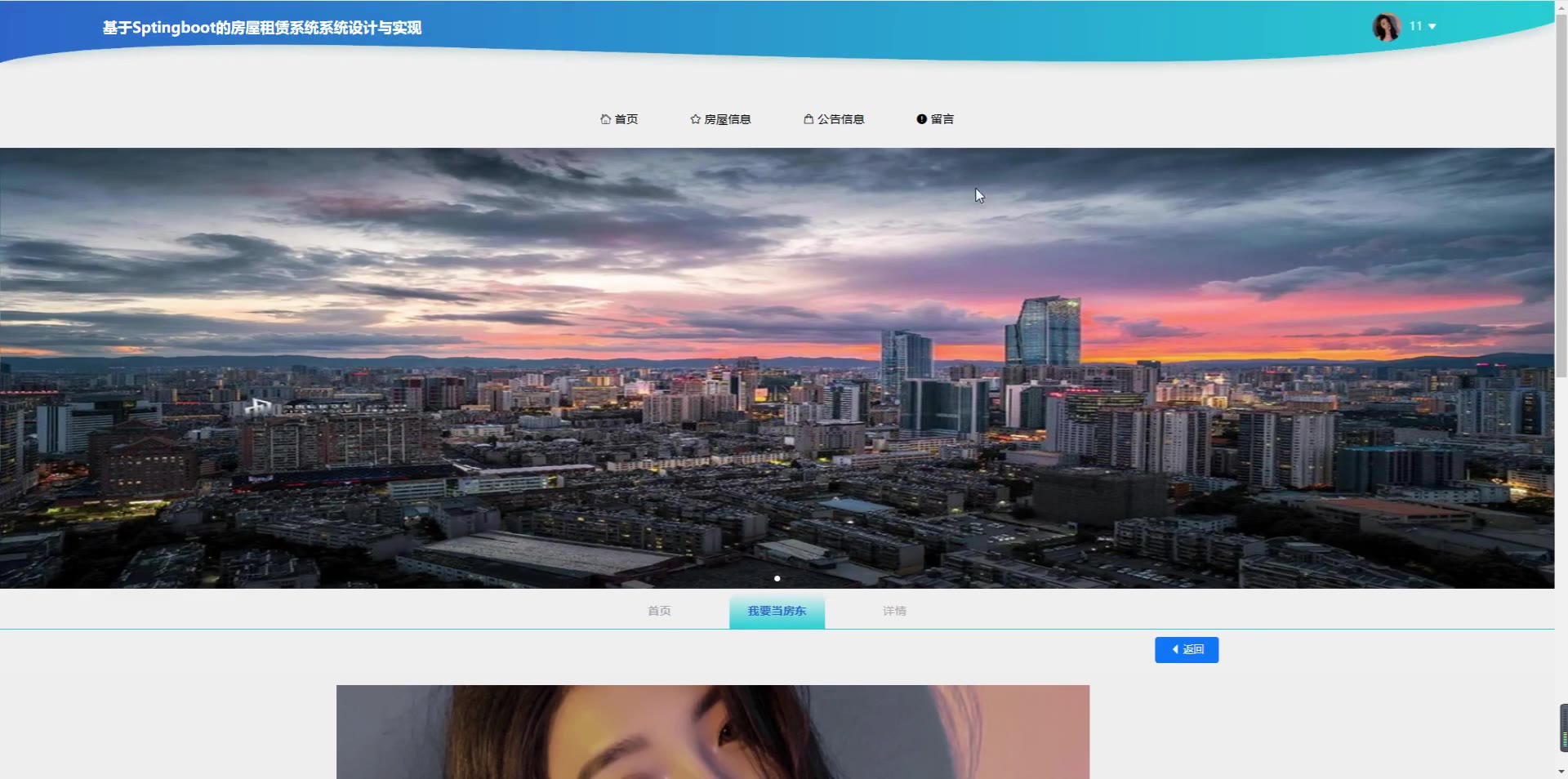The width and height of the screenshot is (1568, 779).
Task: Click the username 11 in the header
Action: point(1415,26)
